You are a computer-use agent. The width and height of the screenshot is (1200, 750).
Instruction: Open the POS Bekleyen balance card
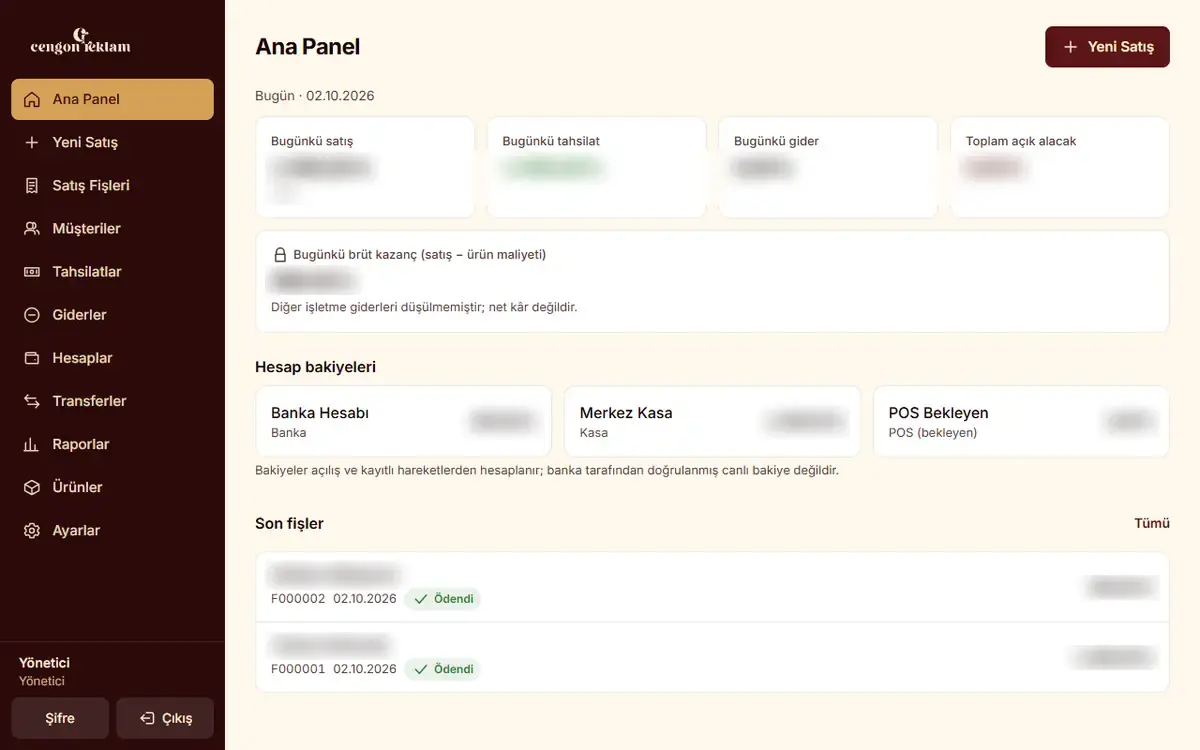coord(1021,422)
